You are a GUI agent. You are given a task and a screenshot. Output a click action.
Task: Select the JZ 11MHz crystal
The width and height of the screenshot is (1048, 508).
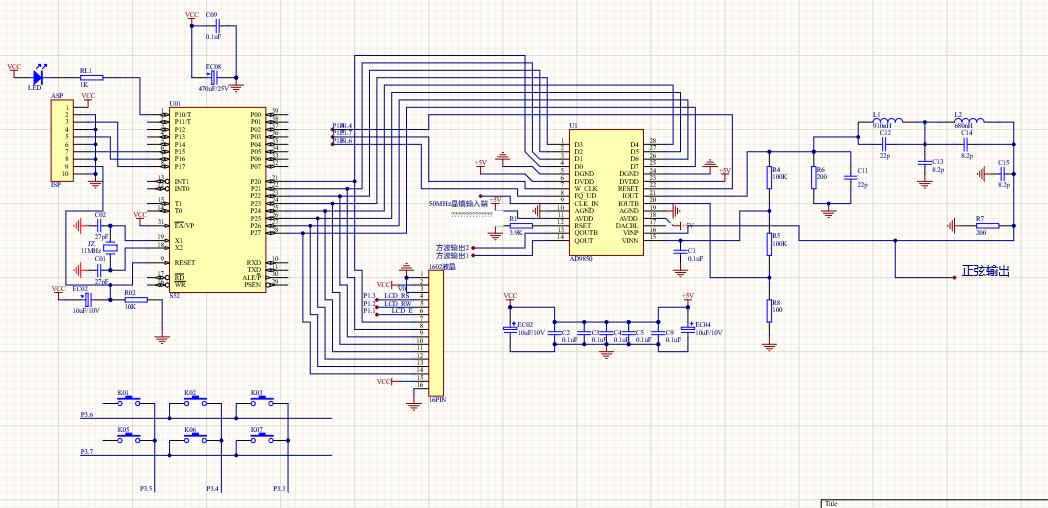click(x=111, y=248)
